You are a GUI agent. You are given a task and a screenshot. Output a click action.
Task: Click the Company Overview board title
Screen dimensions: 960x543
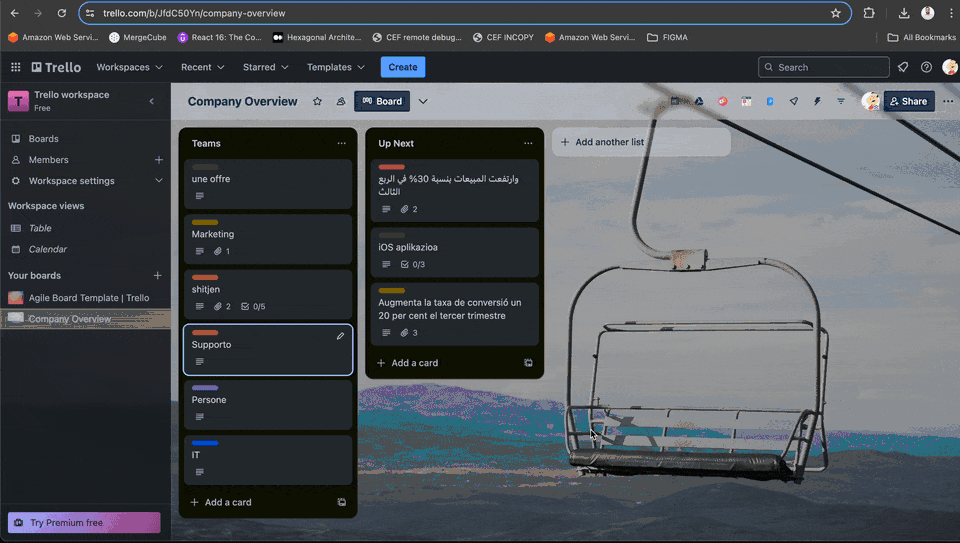[x=242, y=102]
